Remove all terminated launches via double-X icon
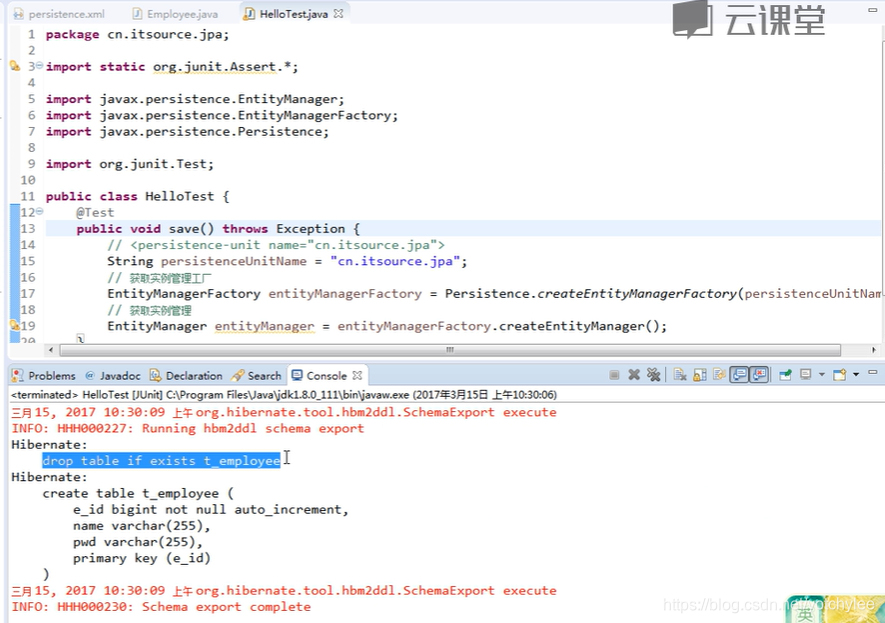Image resolution: width=885 pixels, height=623 pixels. pyautogui.click(x=654, y=375)
